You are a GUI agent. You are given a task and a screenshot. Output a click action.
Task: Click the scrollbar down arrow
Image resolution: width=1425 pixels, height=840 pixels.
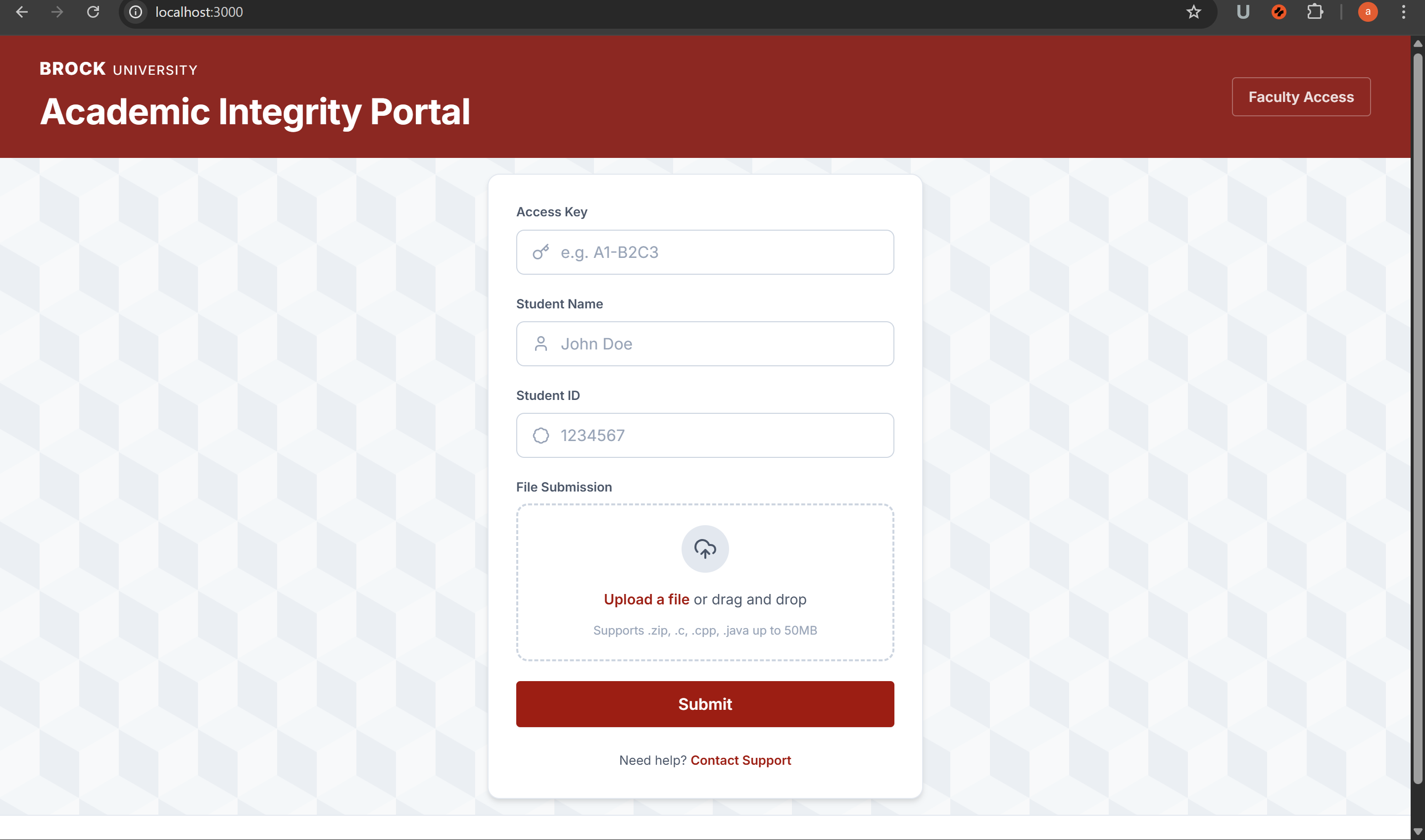tap(1418, 832)
